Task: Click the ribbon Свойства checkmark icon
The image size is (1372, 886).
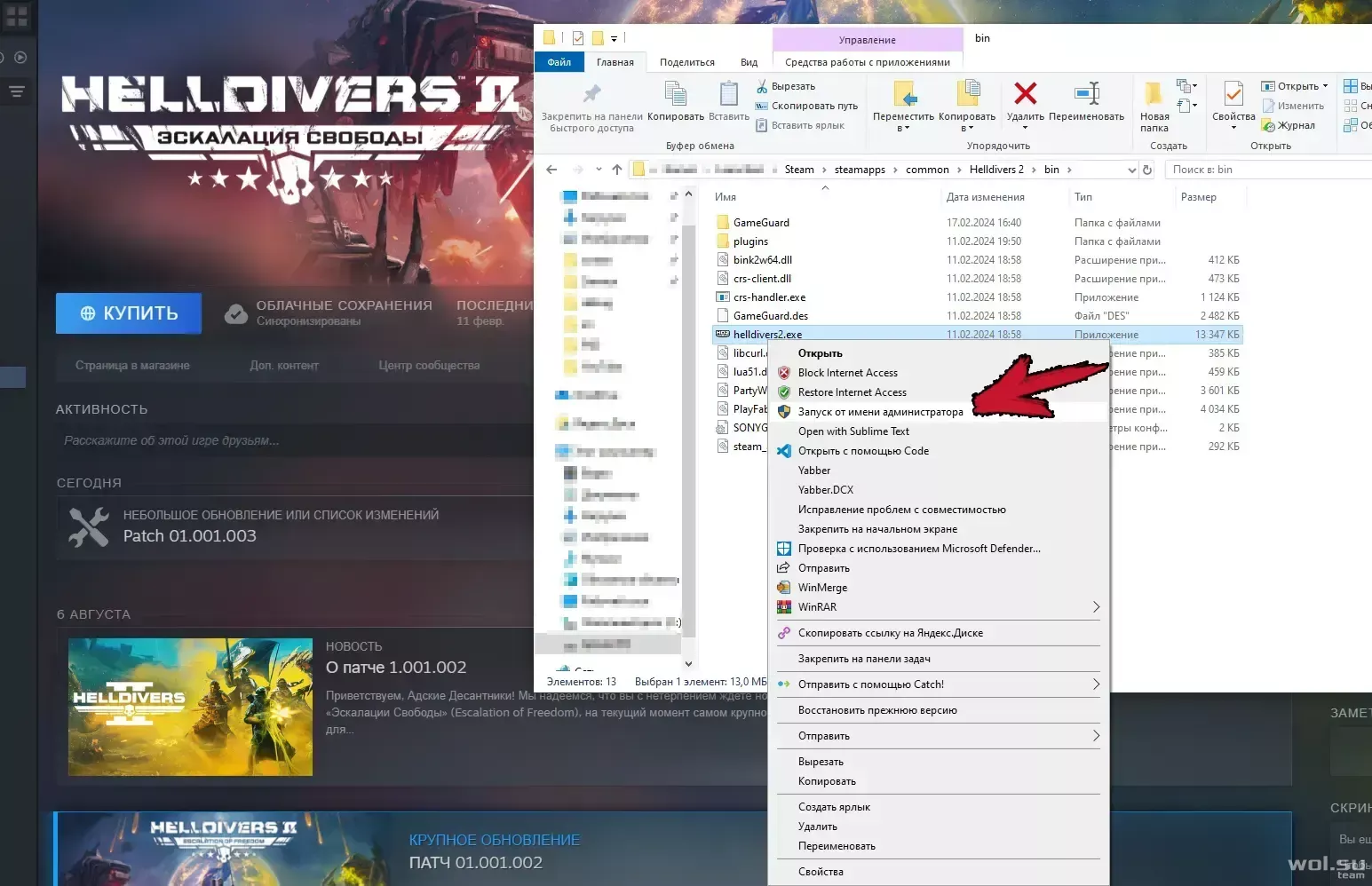Action: click(x=1233, y=93)
